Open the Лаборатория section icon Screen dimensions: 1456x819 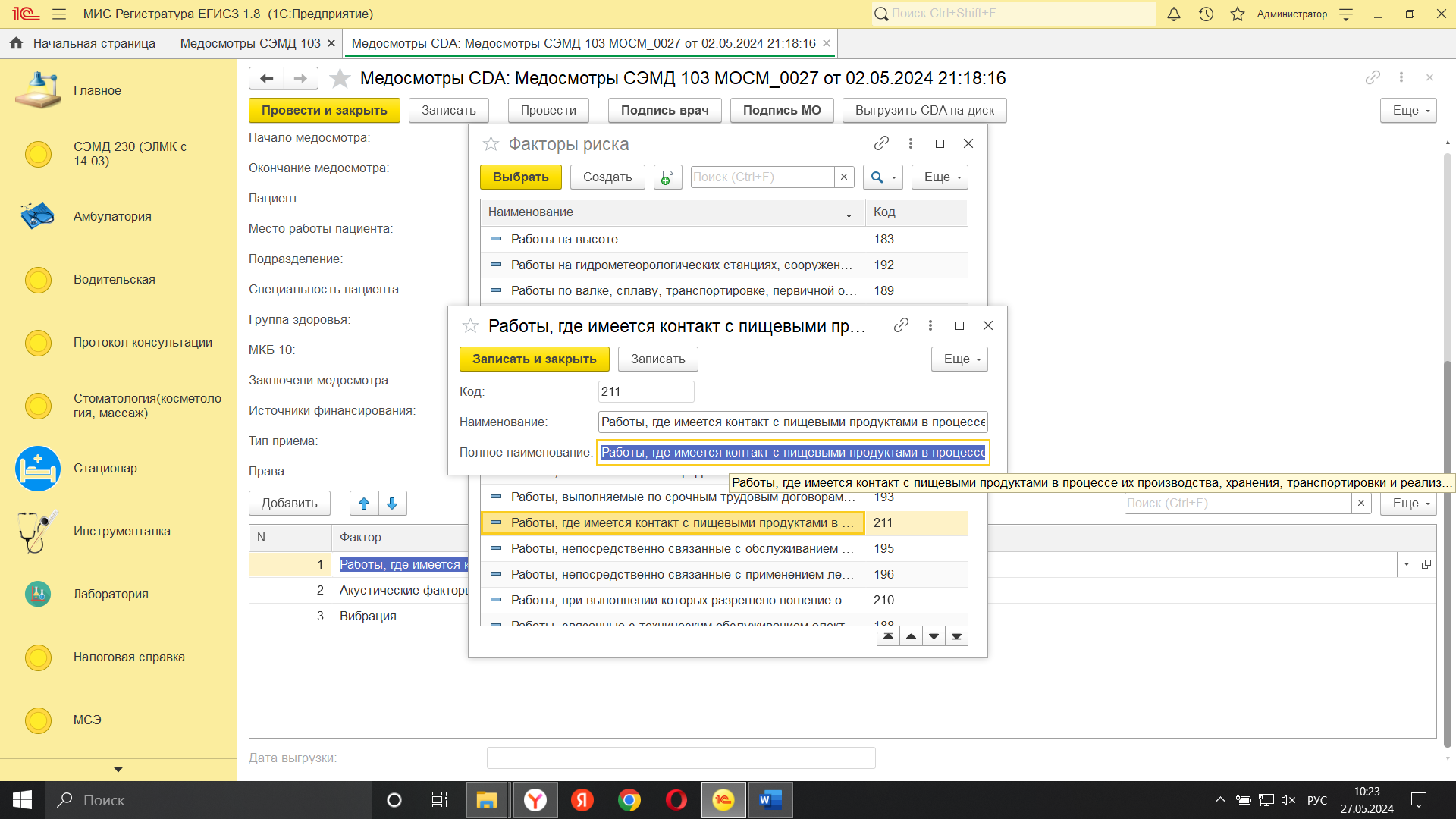[x=38, y=594]
